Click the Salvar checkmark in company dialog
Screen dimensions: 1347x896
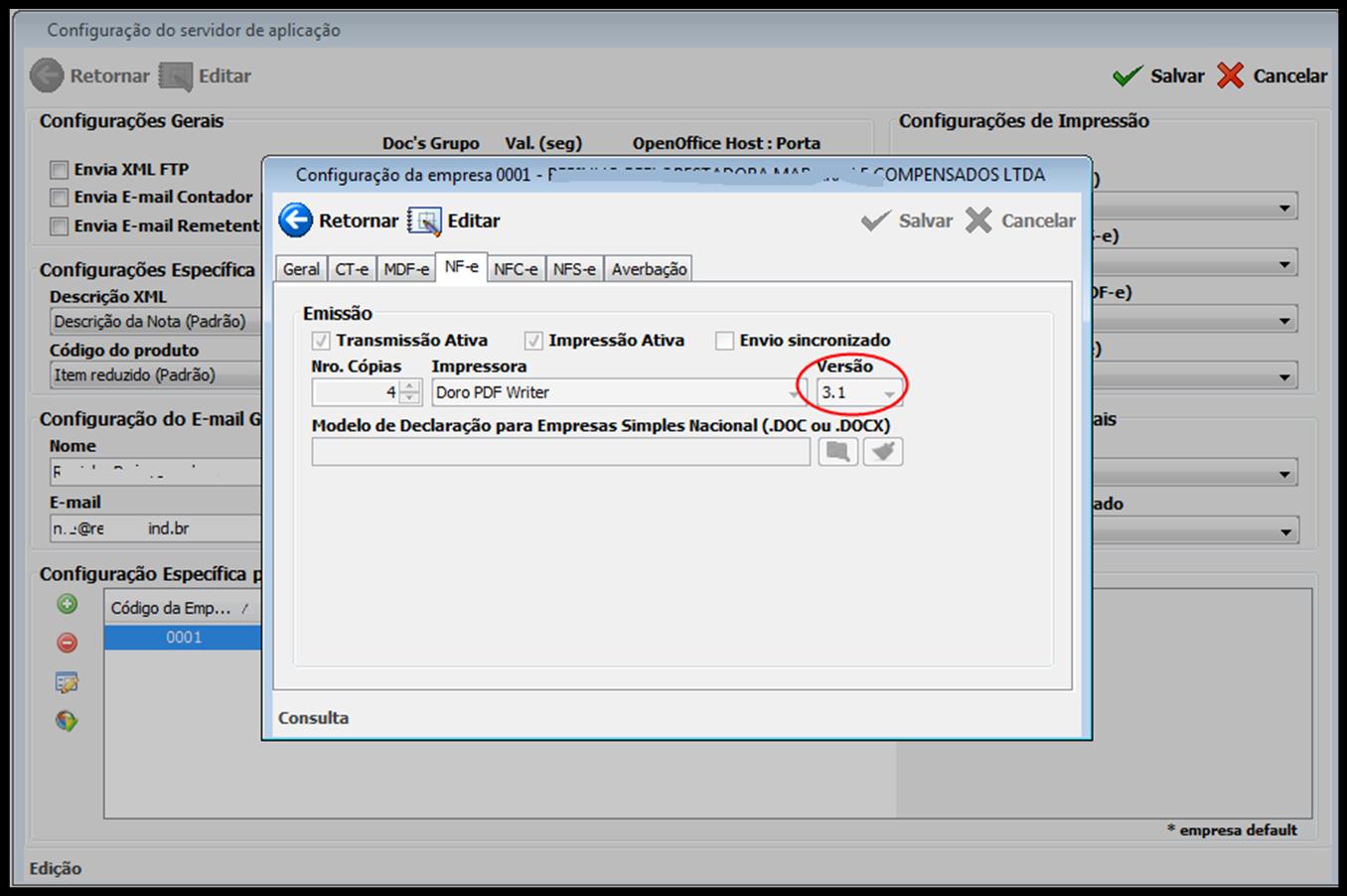(x=876, y=221)
